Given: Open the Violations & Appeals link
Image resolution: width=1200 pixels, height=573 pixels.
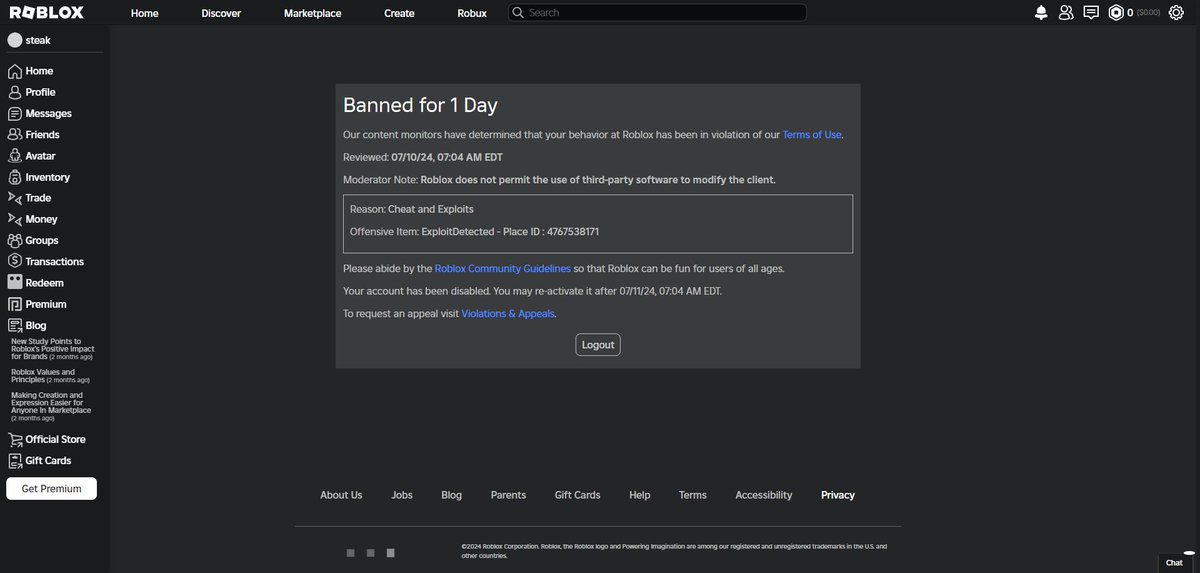Looking at the screenshot, I should tap(508, 314).
